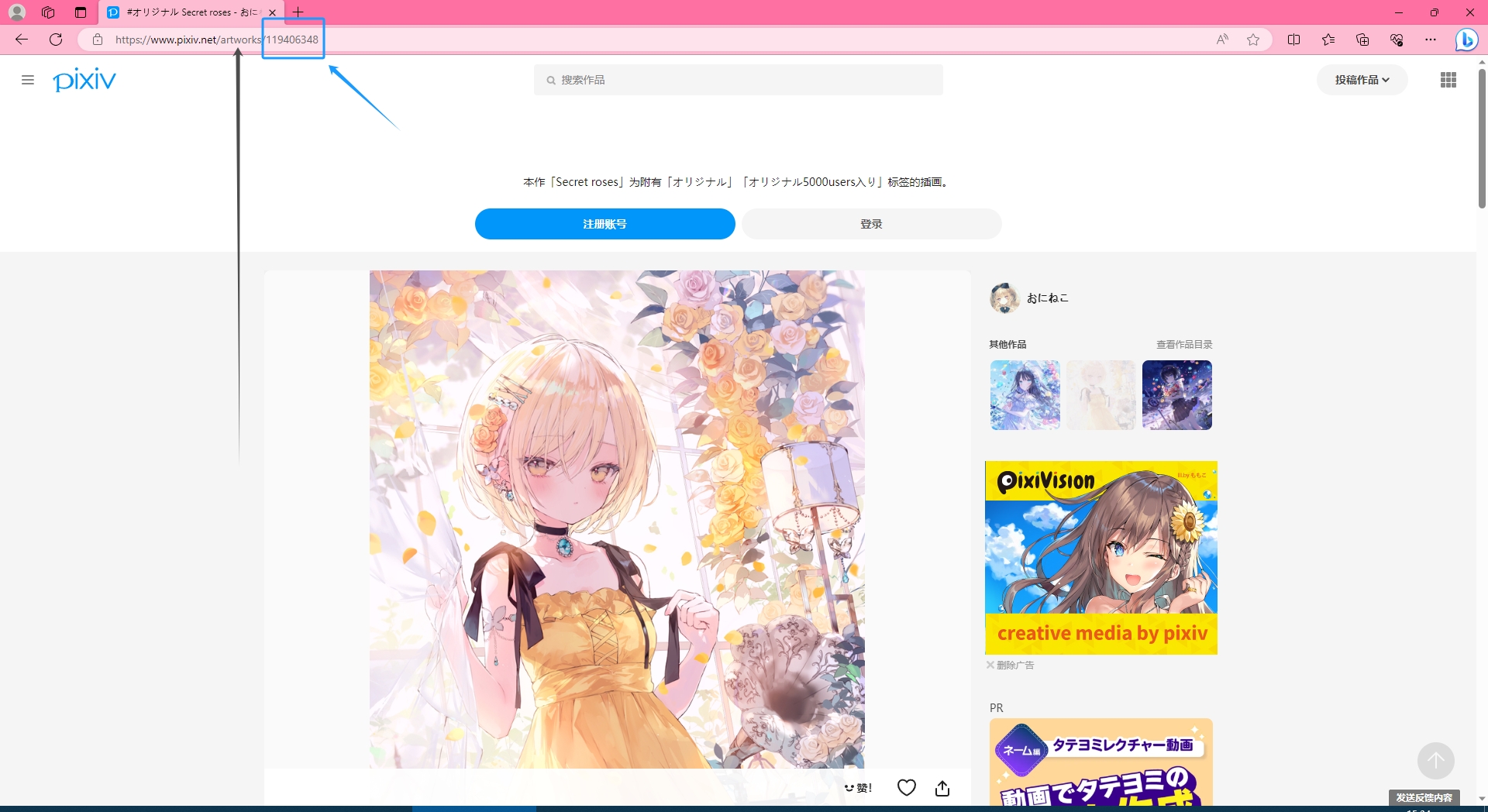Screen dimensions: 1488x812
Task: Expand the 投稿作品 dropdown
Action: [x=1362, y=80]
